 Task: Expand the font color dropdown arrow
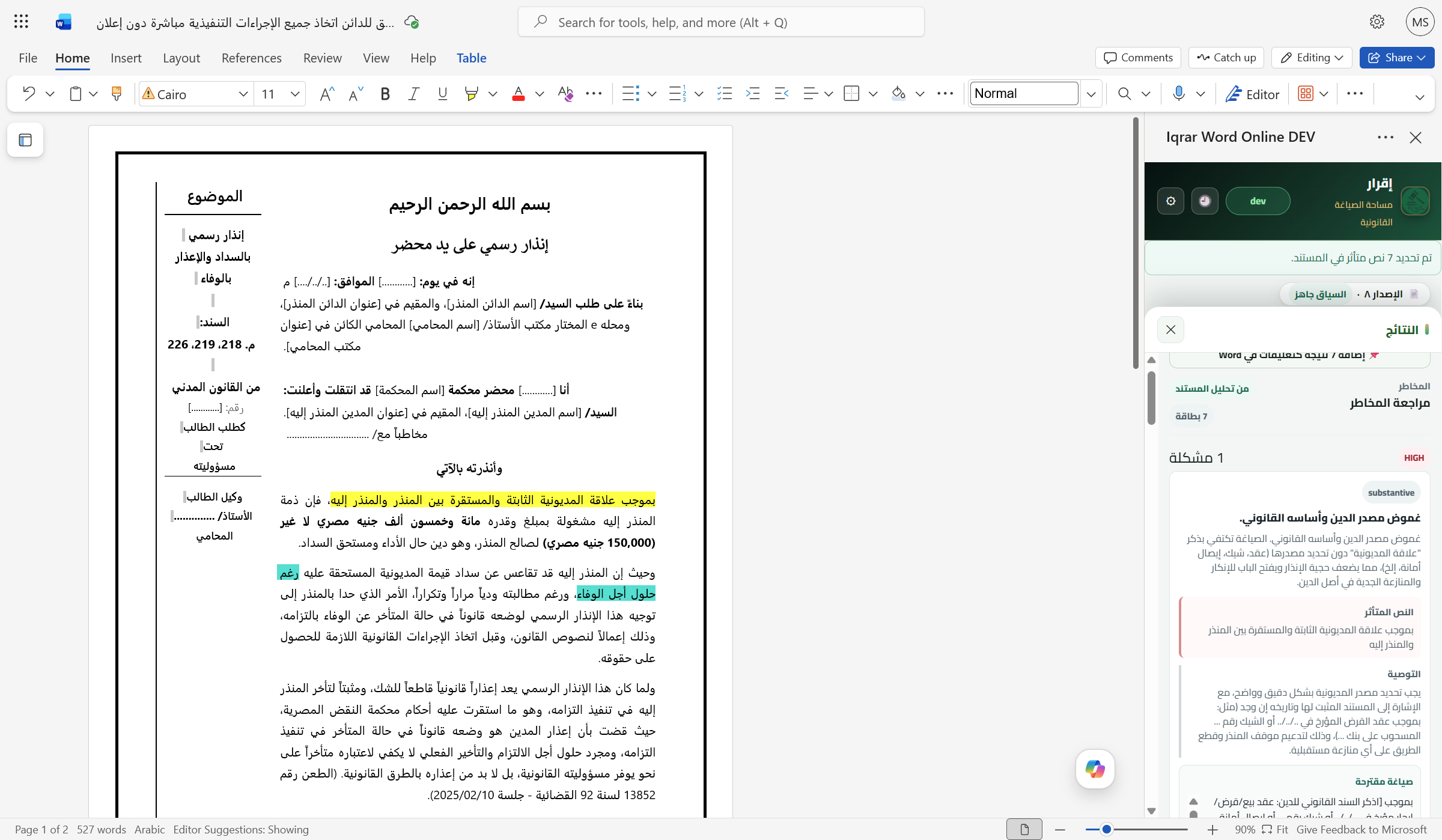tap(540, 94)
